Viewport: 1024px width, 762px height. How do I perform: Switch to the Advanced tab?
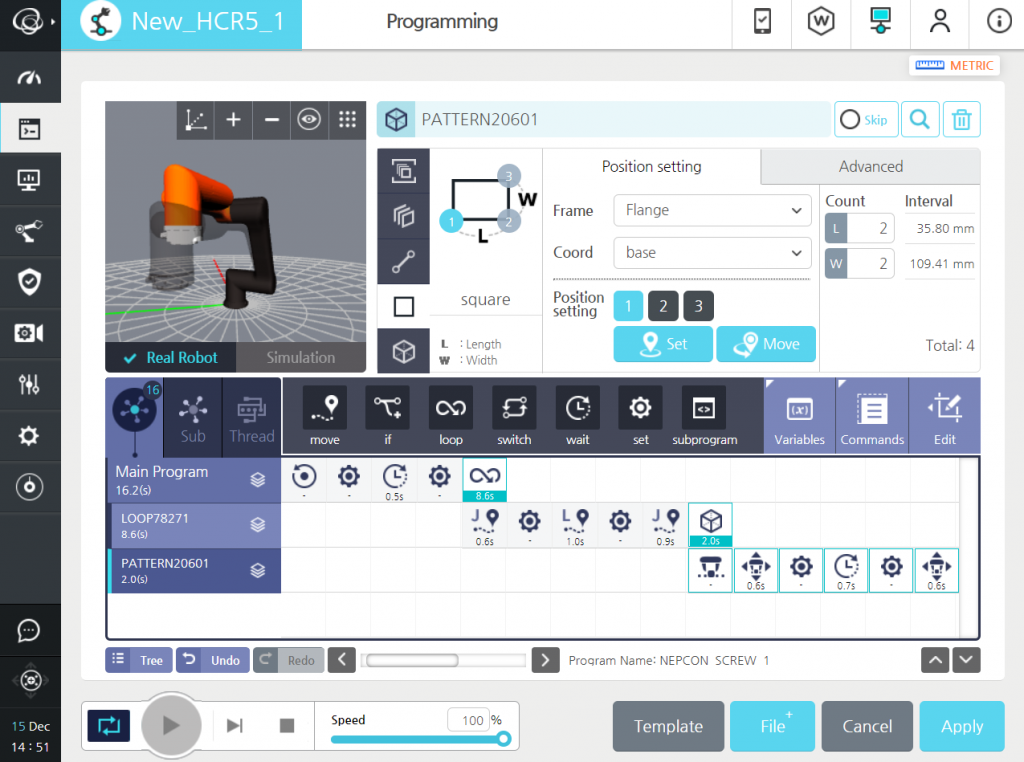click(x=869, y=166)
